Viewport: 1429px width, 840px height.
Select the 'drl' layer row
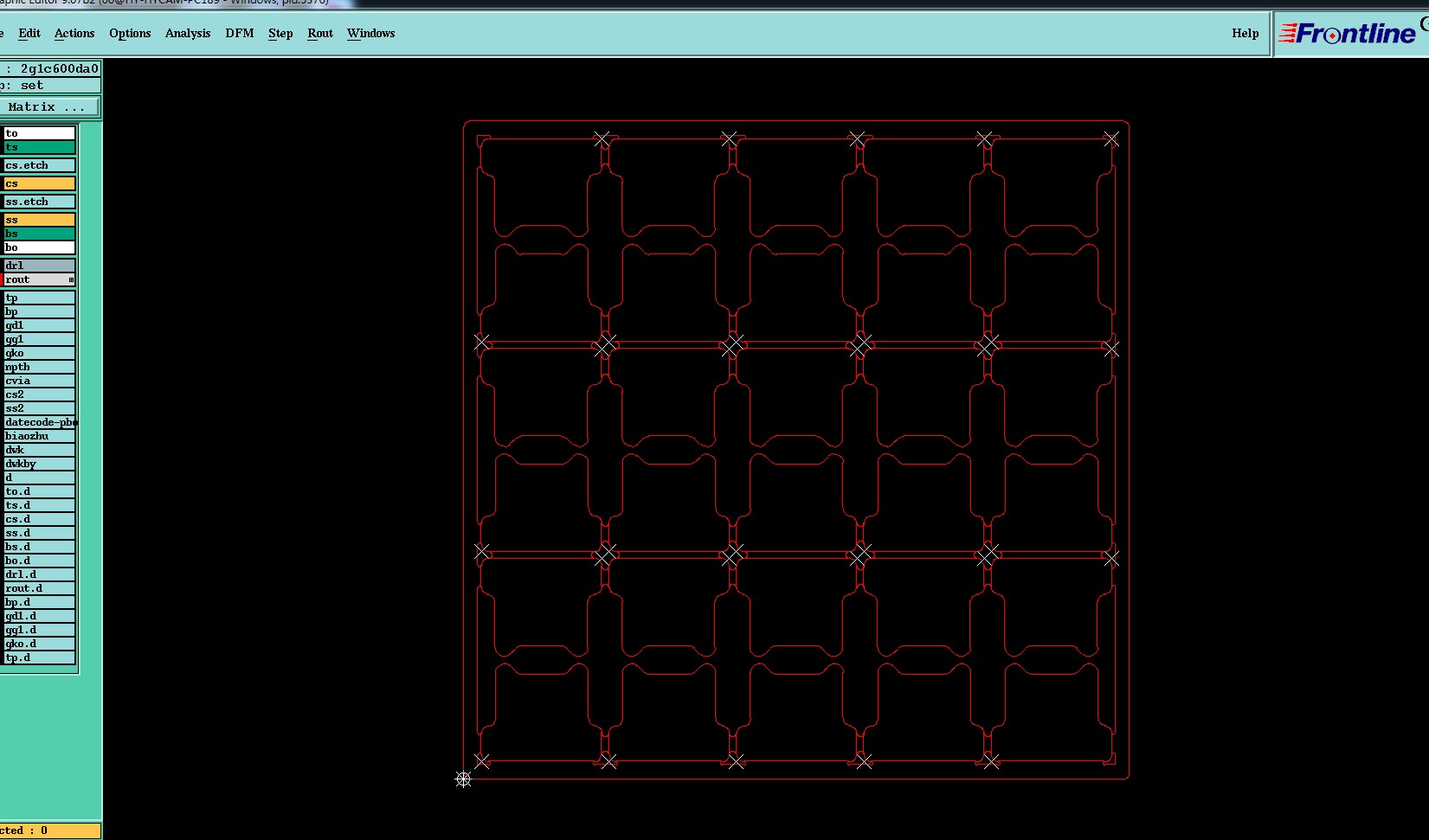tap(39, 266)
